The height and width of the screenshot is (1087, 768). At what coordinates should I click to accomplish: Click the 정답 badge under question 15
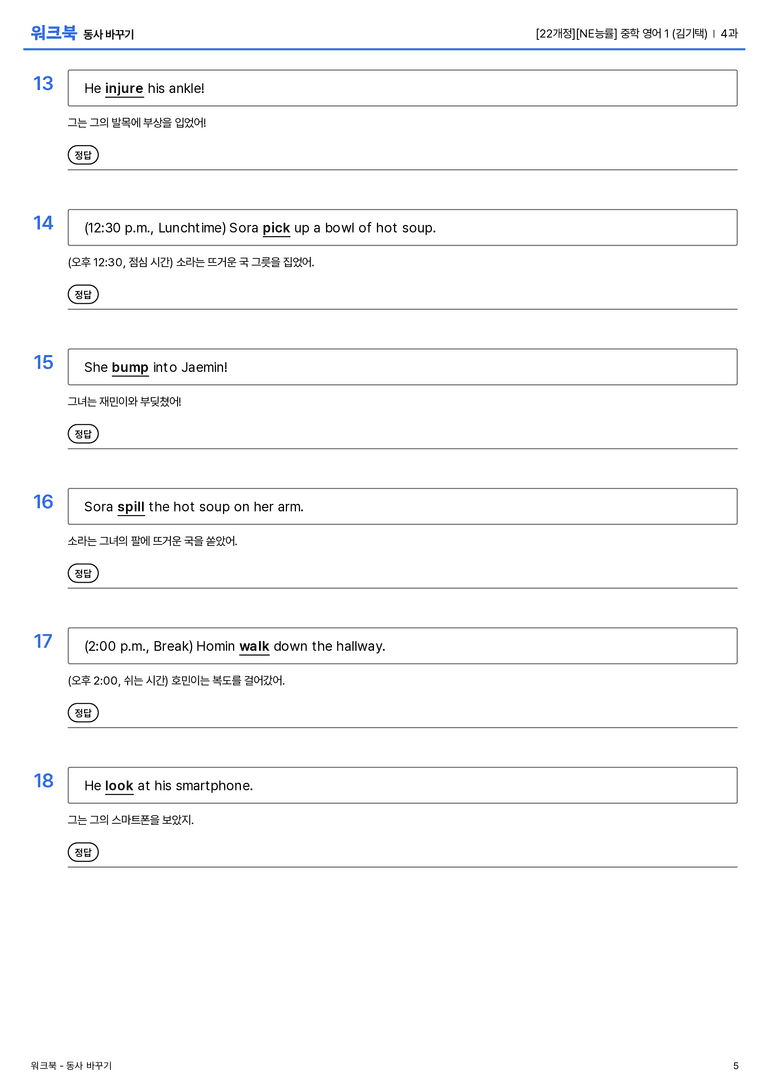click(x=83, y=433)
